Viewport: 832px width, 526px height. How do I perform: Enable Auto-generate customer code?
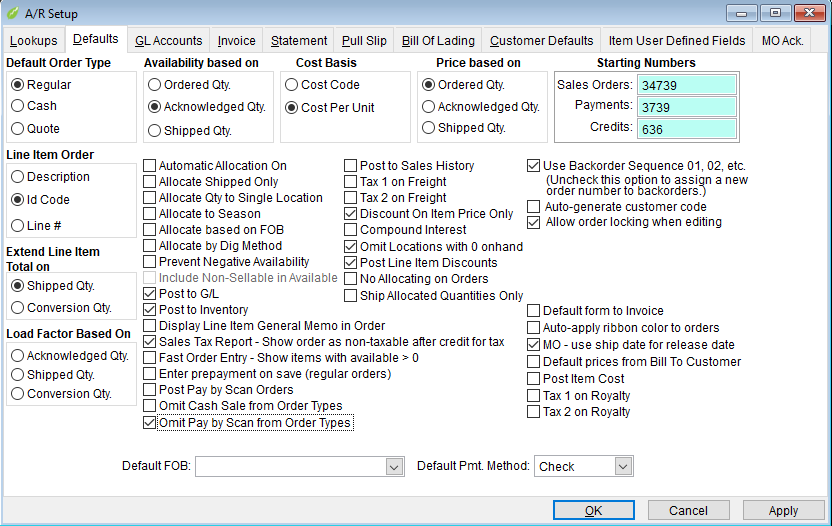pos(534,207)
